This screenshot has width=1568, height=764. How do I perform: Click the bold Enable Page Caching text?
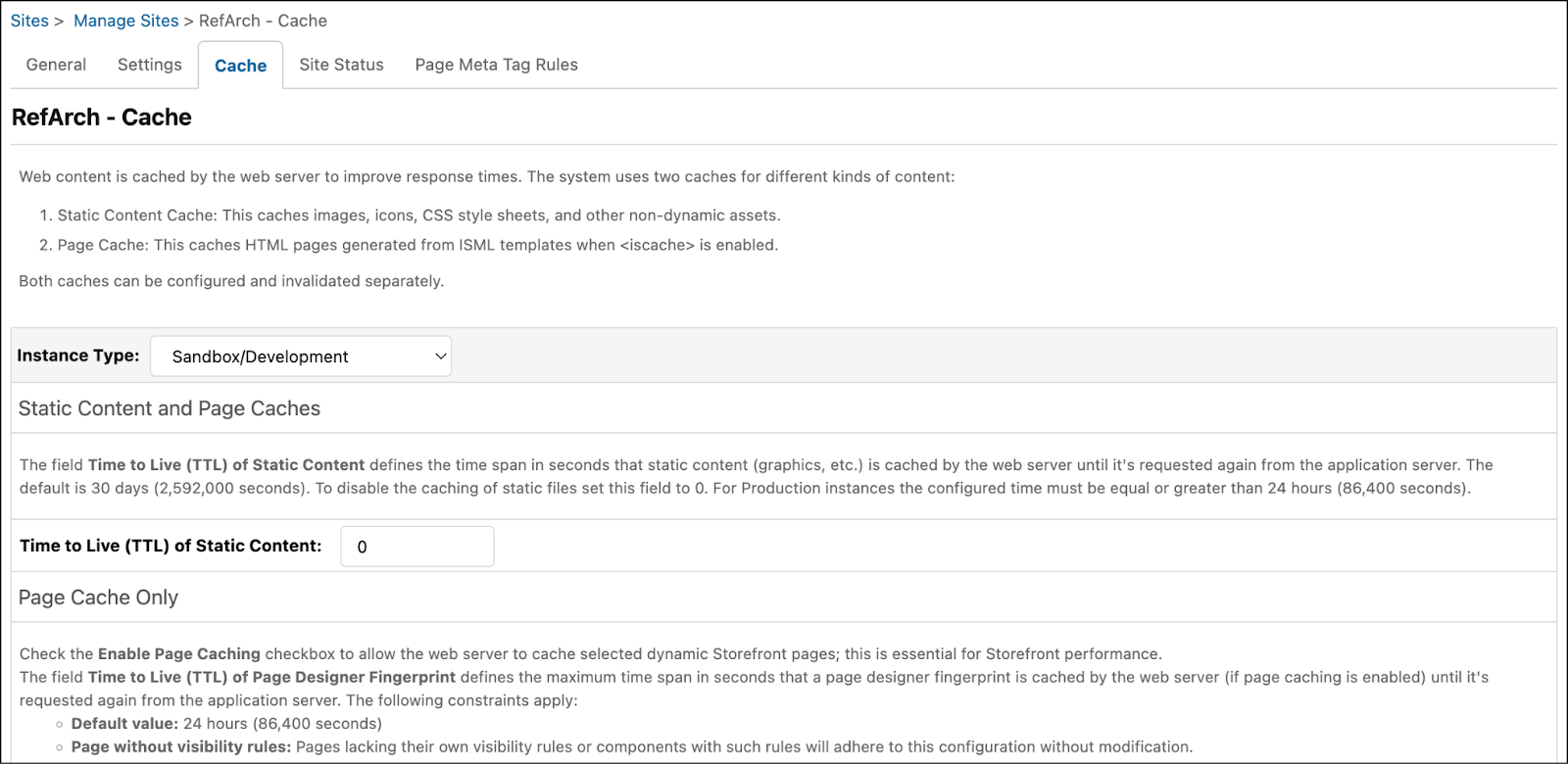click(x=179, y=653)
